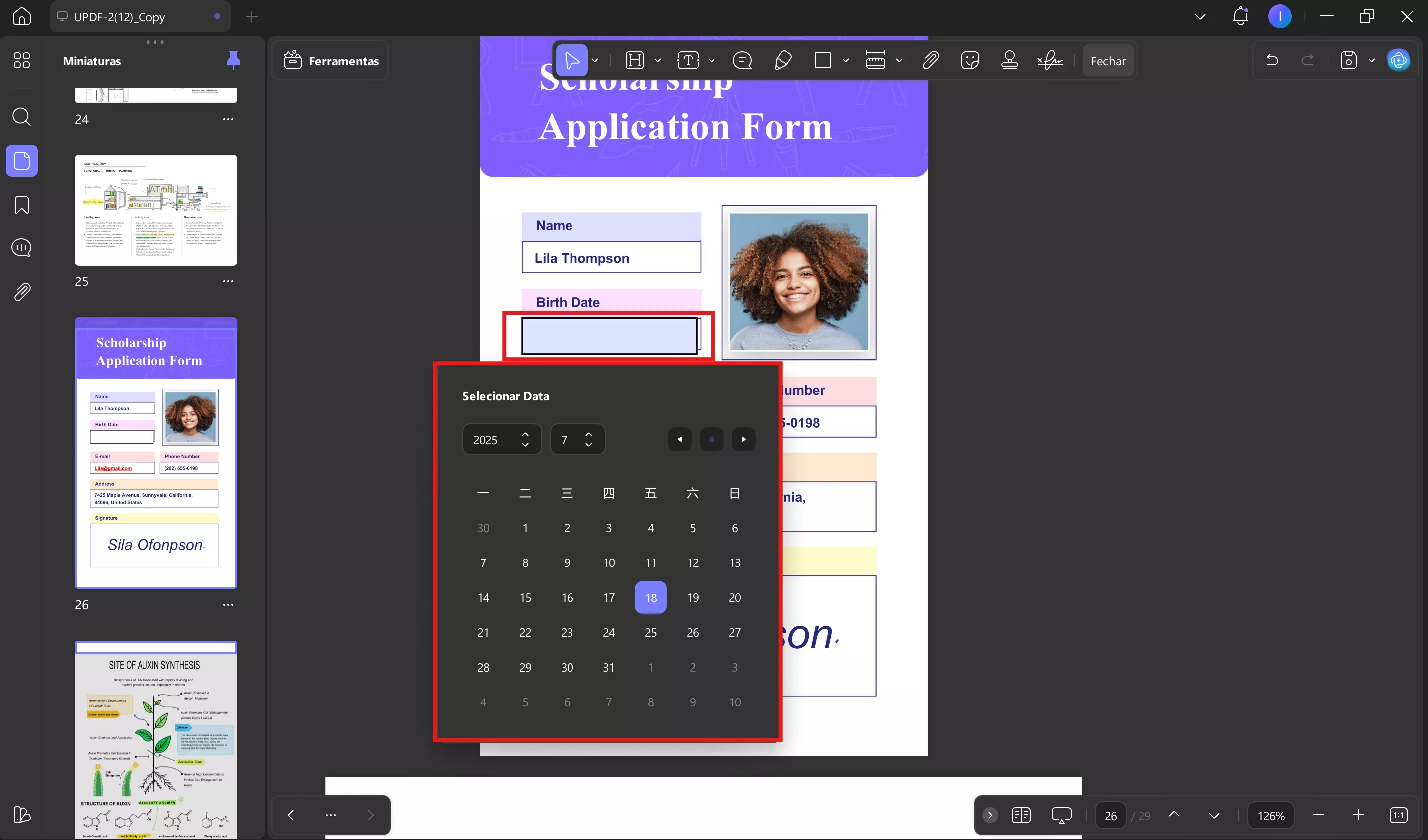Open the search panel in sidebar

21,117
